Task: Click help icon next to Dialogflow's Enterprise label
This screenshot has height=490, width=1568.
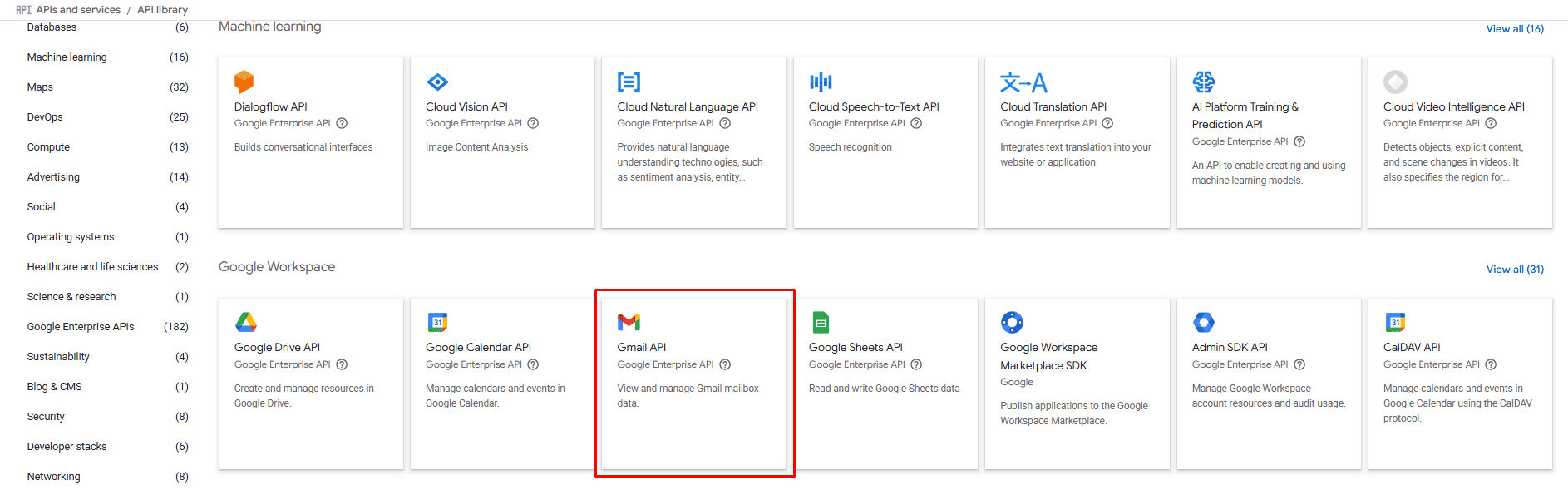Action: pyautogui.click(x=342, y=123)
